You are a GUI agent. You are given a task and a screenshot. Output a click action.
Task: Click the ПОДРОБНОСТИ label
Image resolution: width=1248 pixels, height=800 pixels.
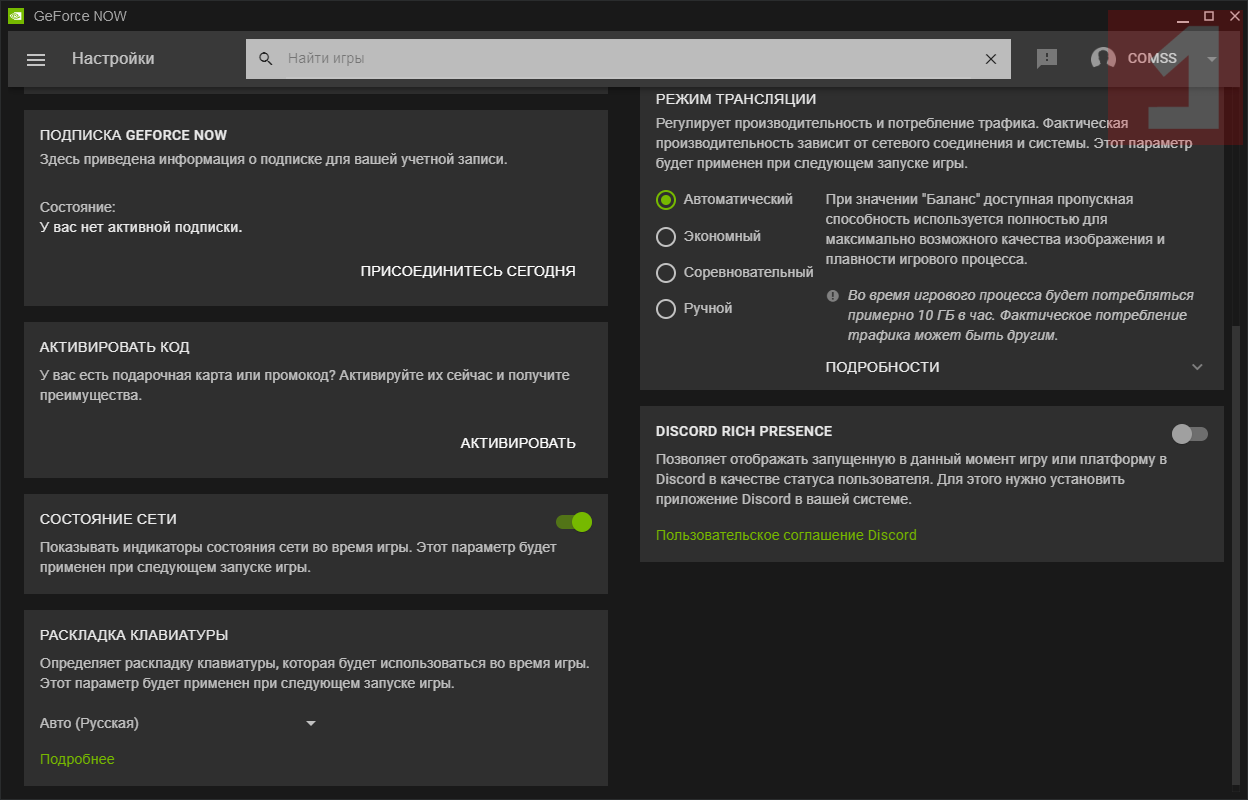pyautogui.click(x=882, y=367)
